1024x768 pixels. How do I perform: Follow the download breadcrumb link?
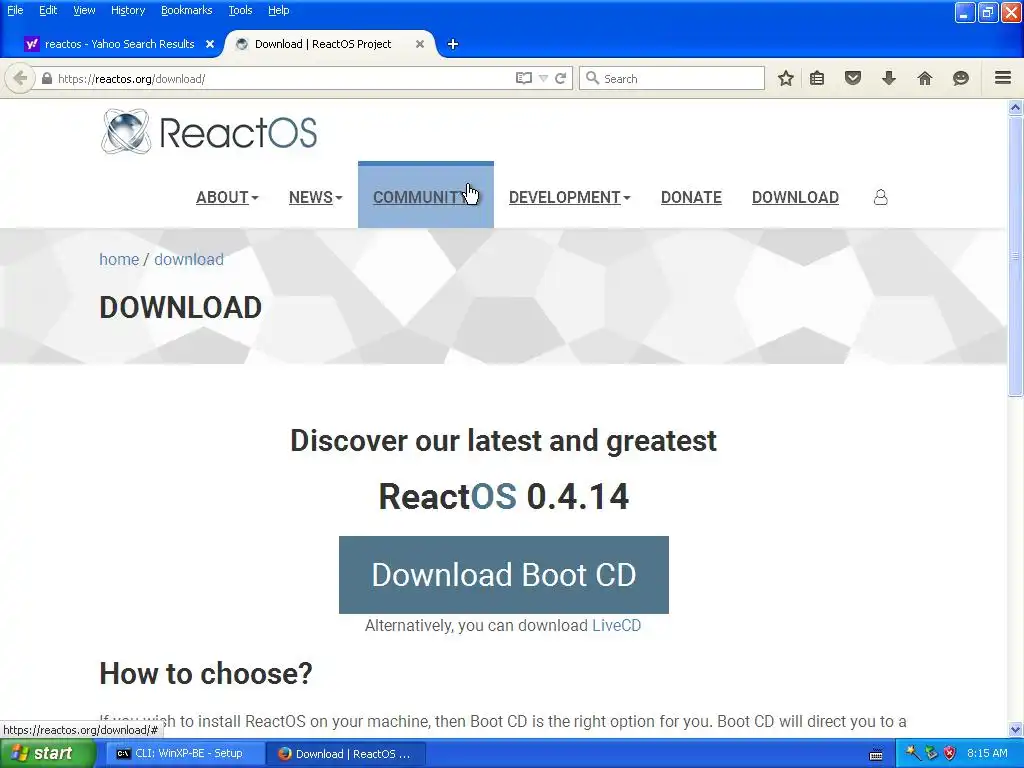[x=189, y=259]
